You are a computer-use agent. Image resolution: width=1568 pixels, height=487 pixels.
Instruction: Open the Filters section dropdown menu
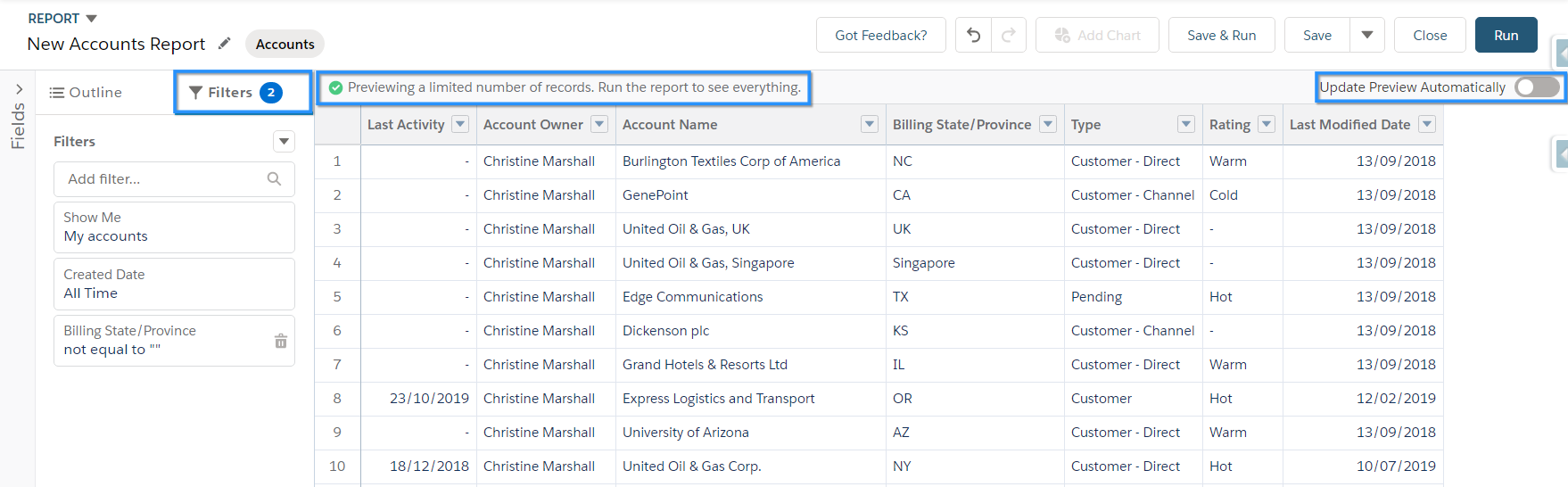[284, 142]
